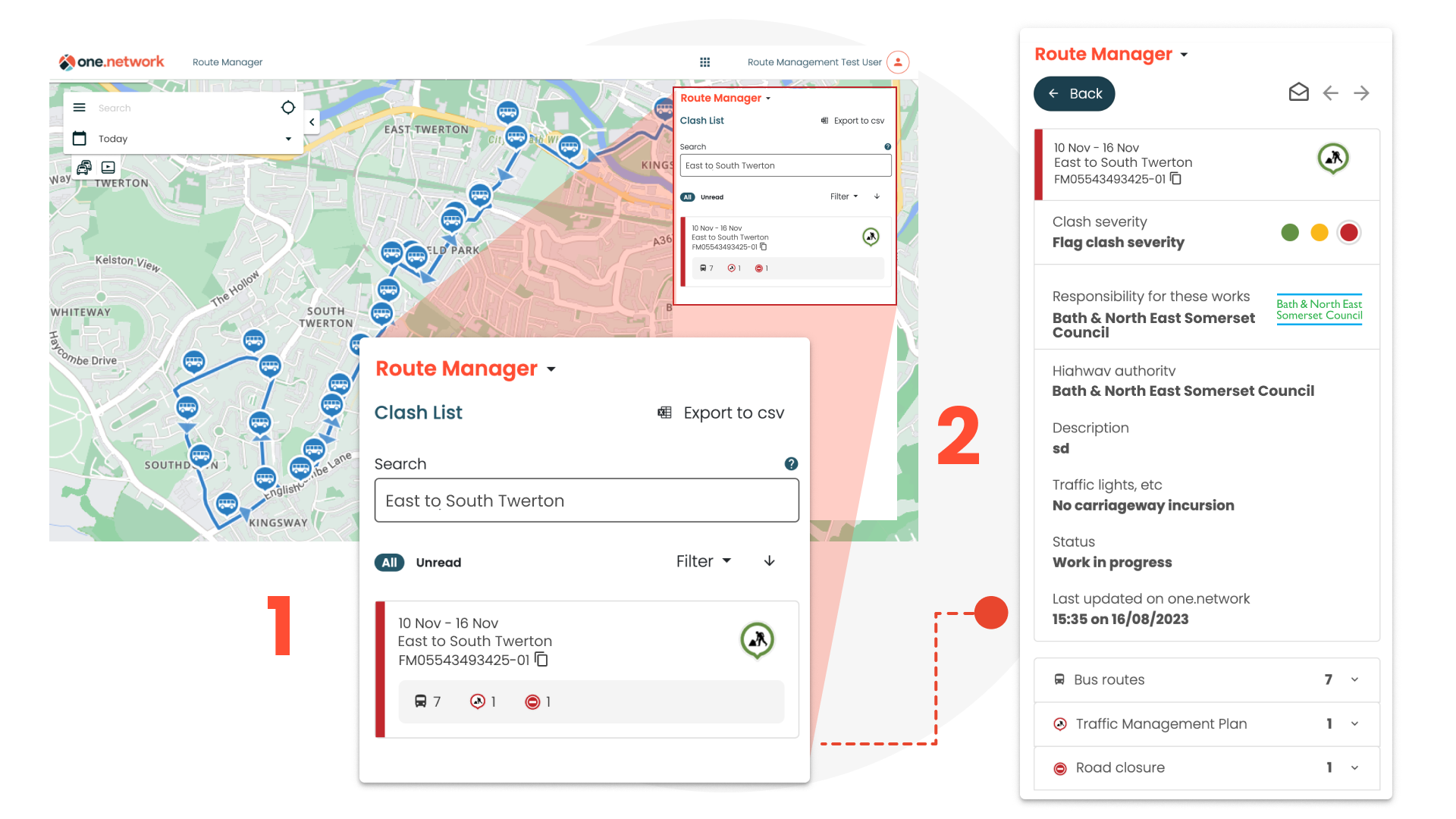Screen dimensions: 1456x819
Task: Click the user profile avatar icon
Action: pyautogui.click(x=898, y=62)
